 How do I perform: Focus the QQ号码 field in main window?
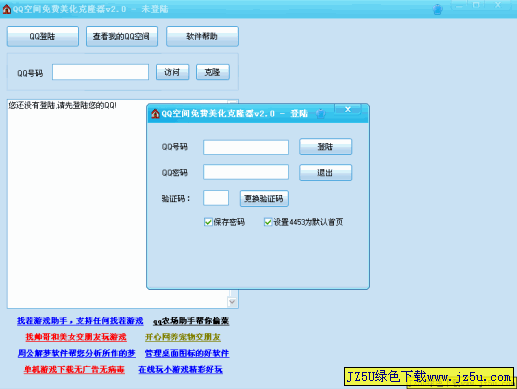[x=100, y=72]
